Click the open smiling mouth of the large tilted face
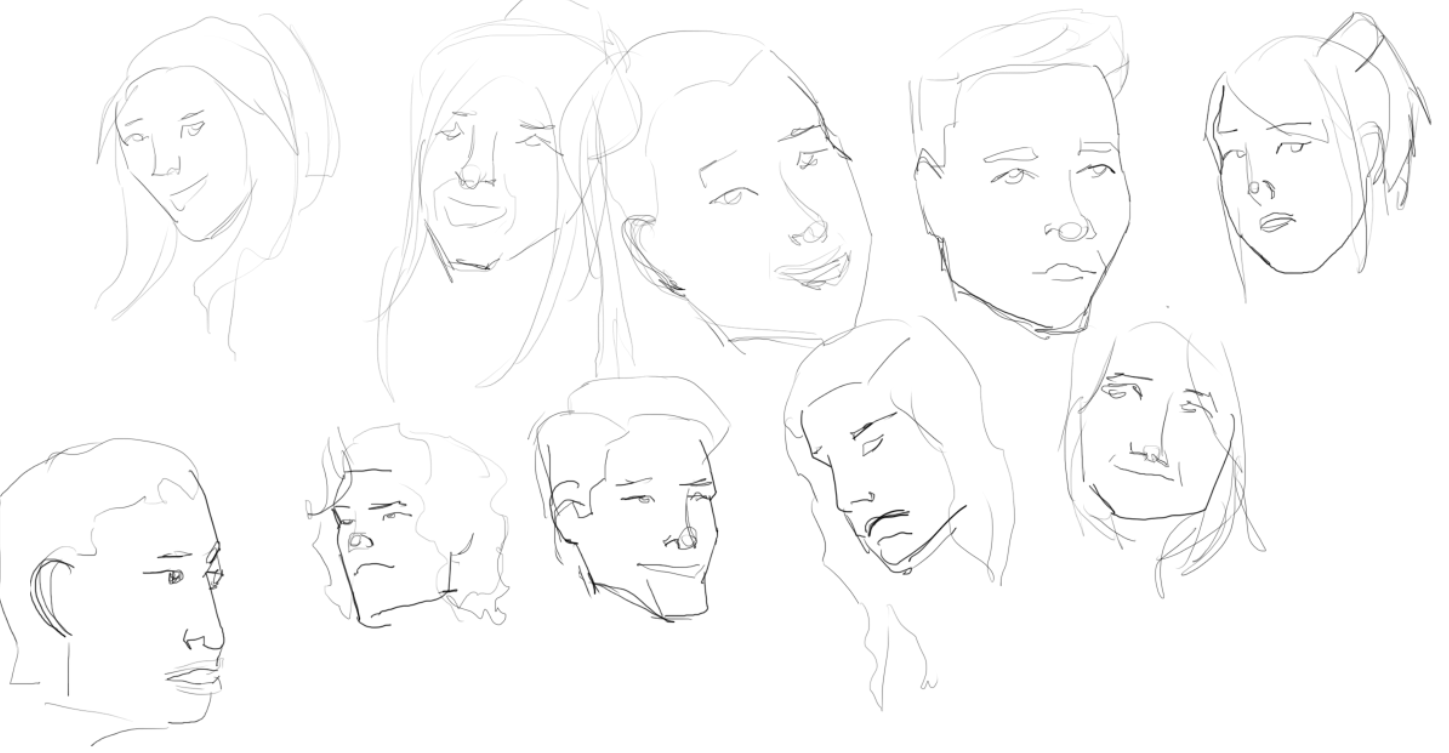This screenshot has width=1449, height=753. coord(814,269)
